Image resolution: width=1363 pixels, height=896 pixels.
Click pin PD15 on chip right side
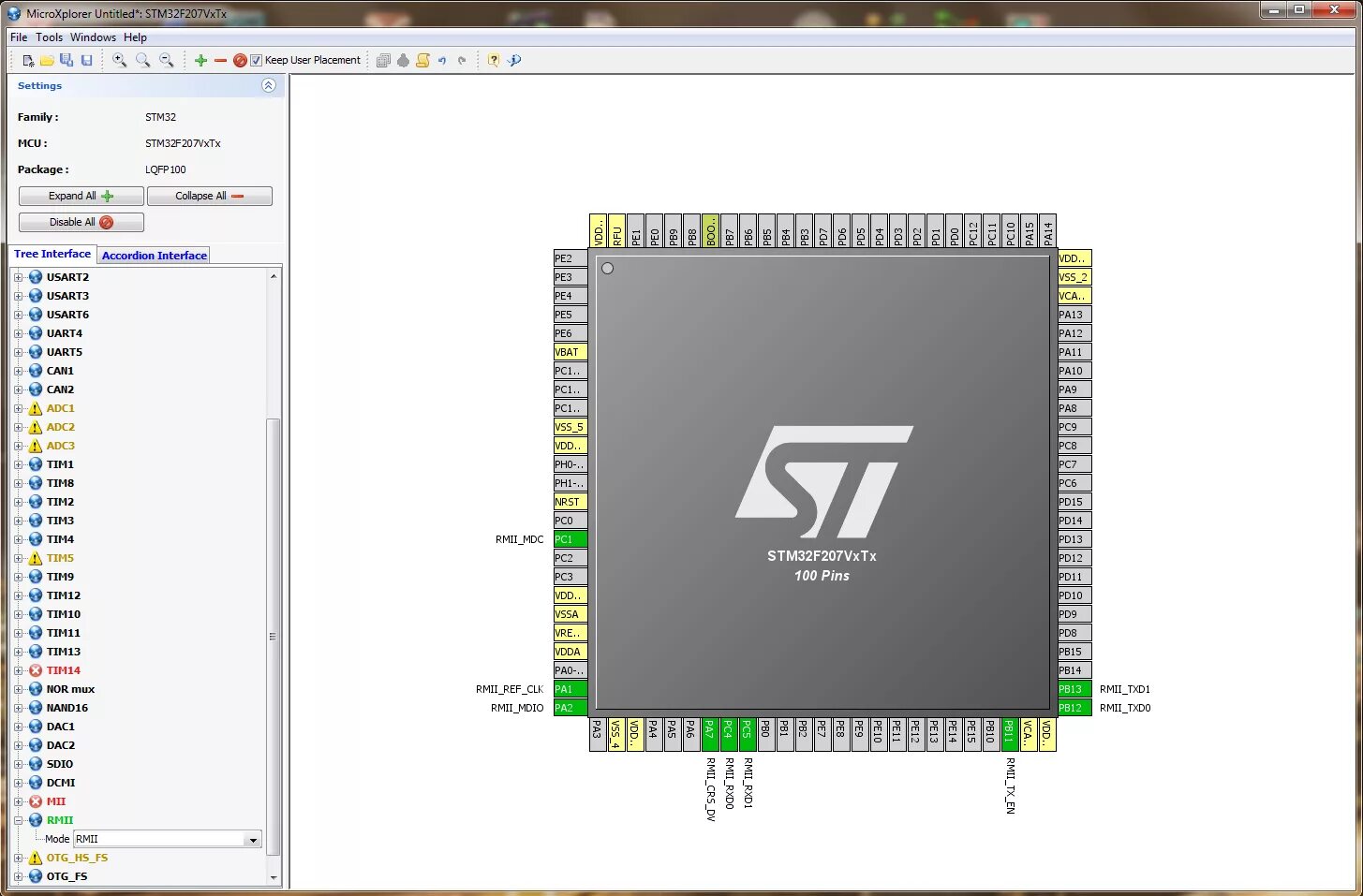pyautogui.click(x=1074, y=502)
